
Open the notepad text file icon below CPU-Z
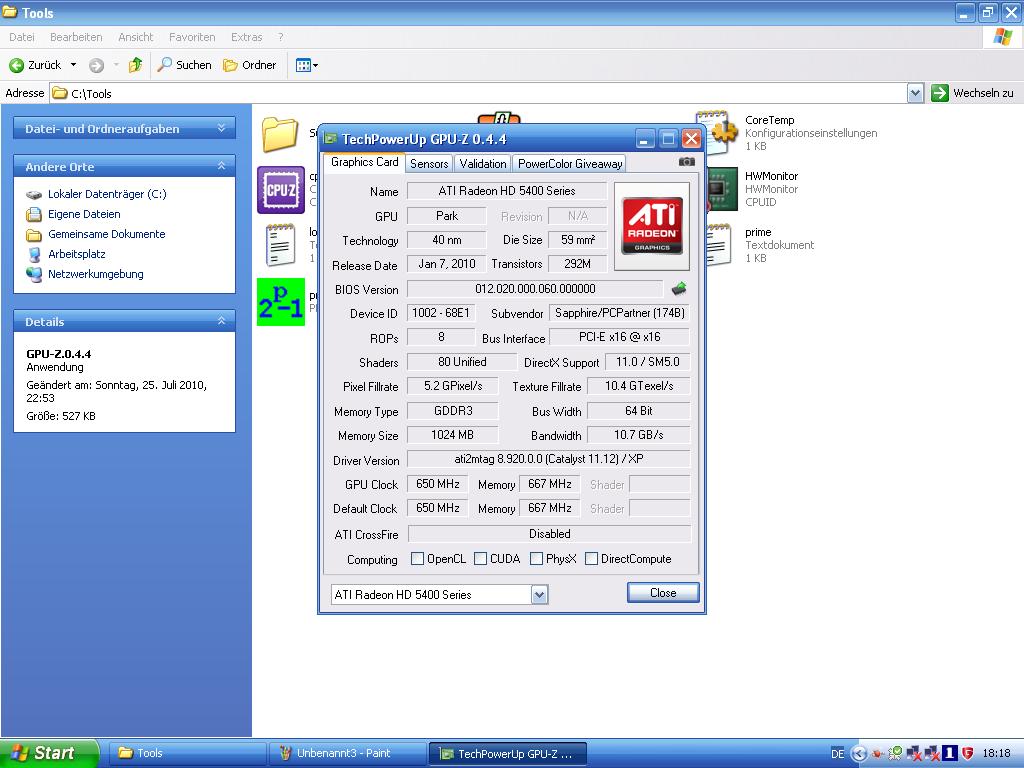click(280, 245)
